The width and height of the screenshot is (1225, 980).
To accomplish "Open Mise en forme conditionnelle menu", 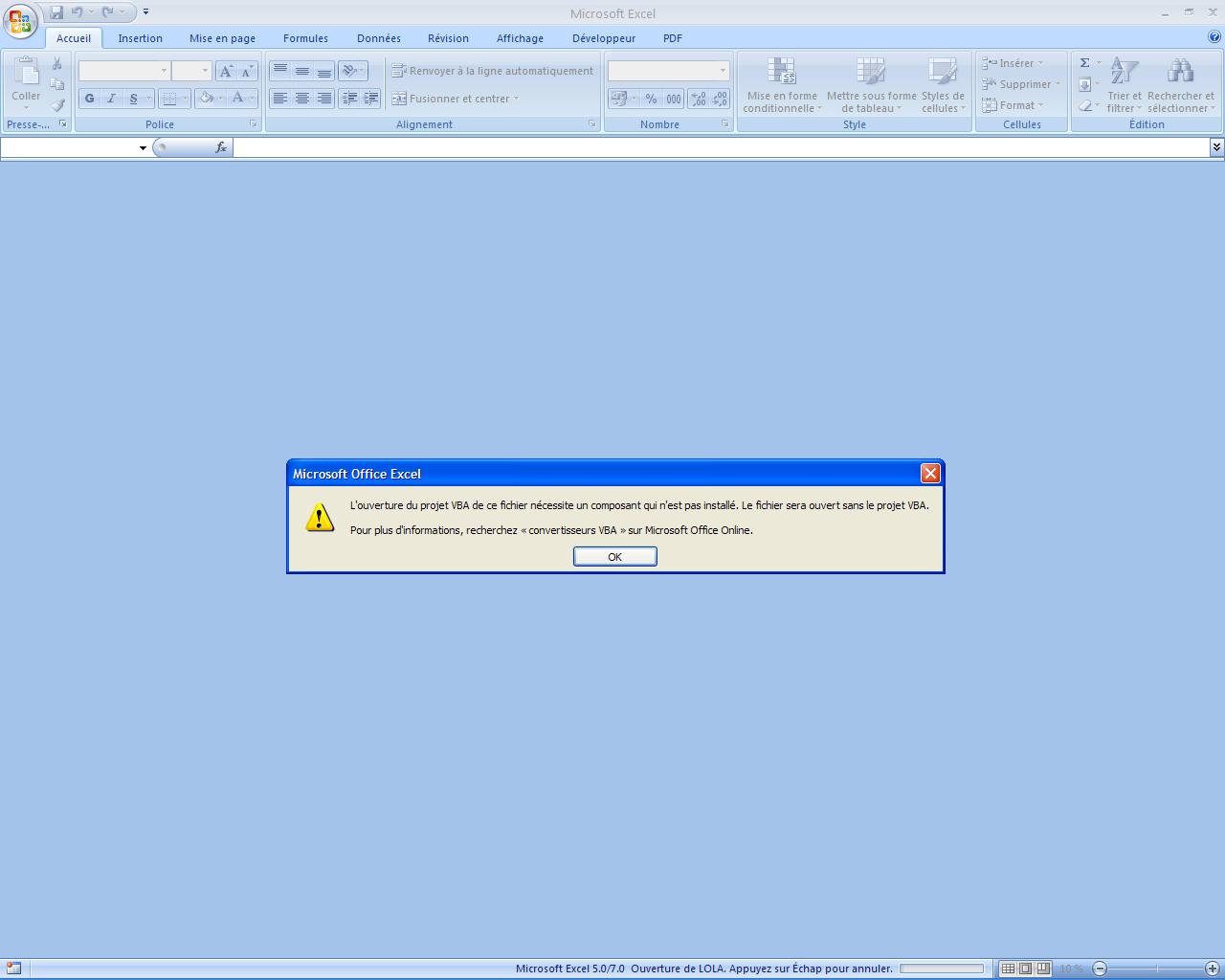I will point(782,85).
